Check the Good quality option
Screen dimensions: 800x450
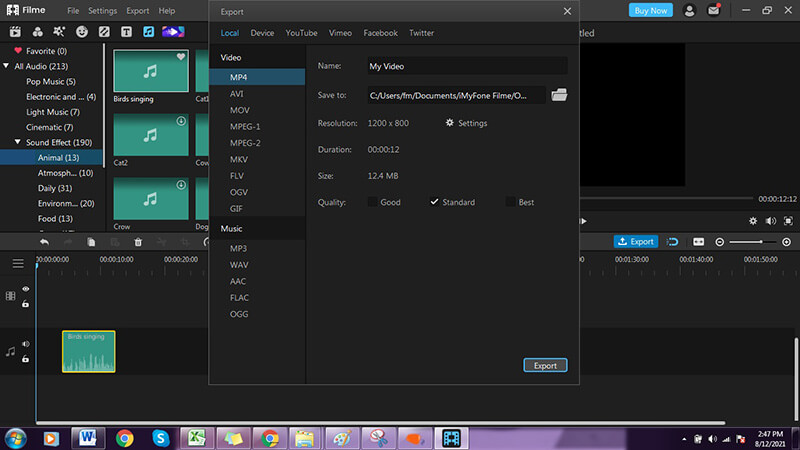(372, 202)
